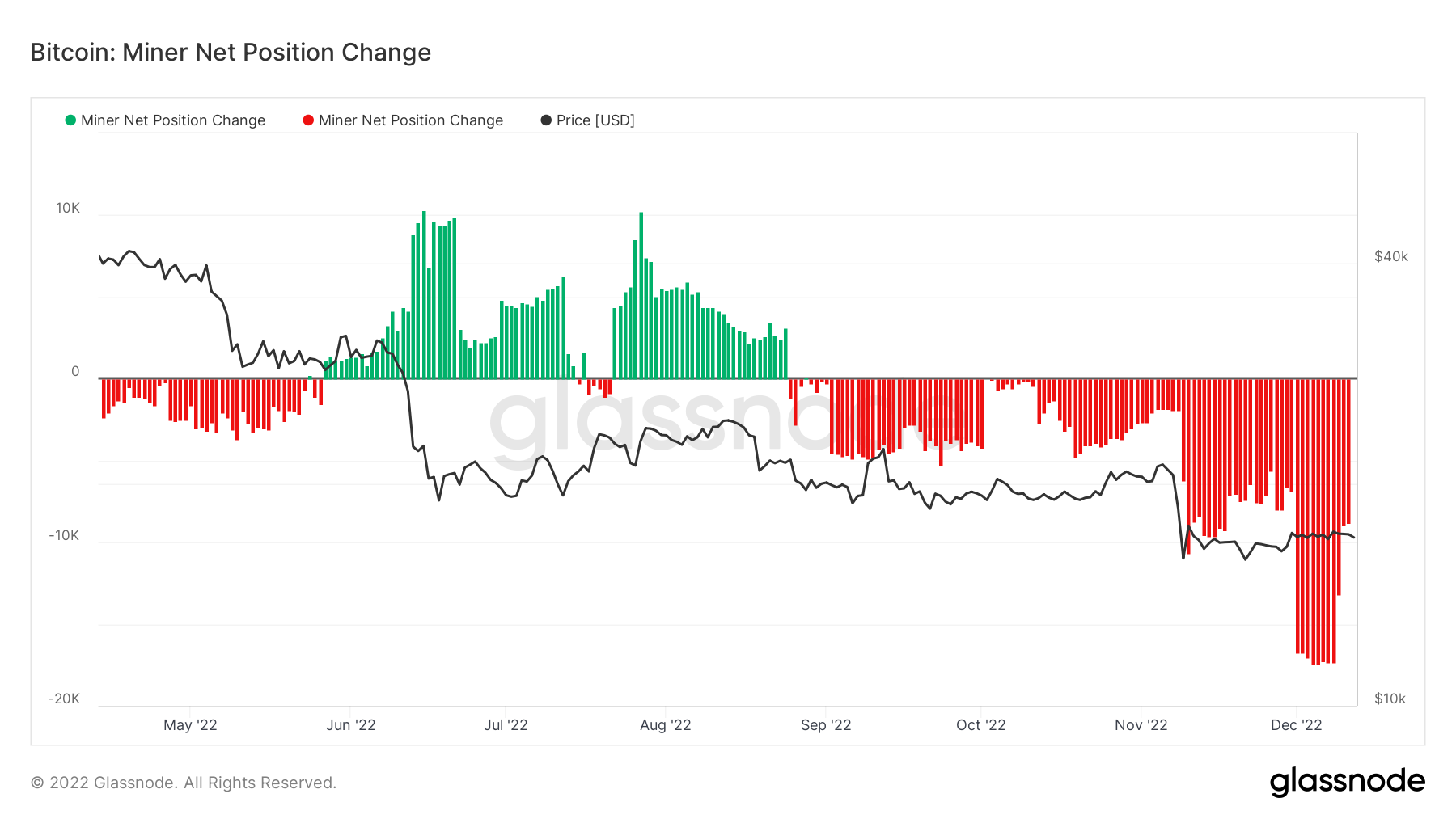The image size is (1456, 819).
Task: Select the Dec '22 x-axis label
Action: [1296, 725]
